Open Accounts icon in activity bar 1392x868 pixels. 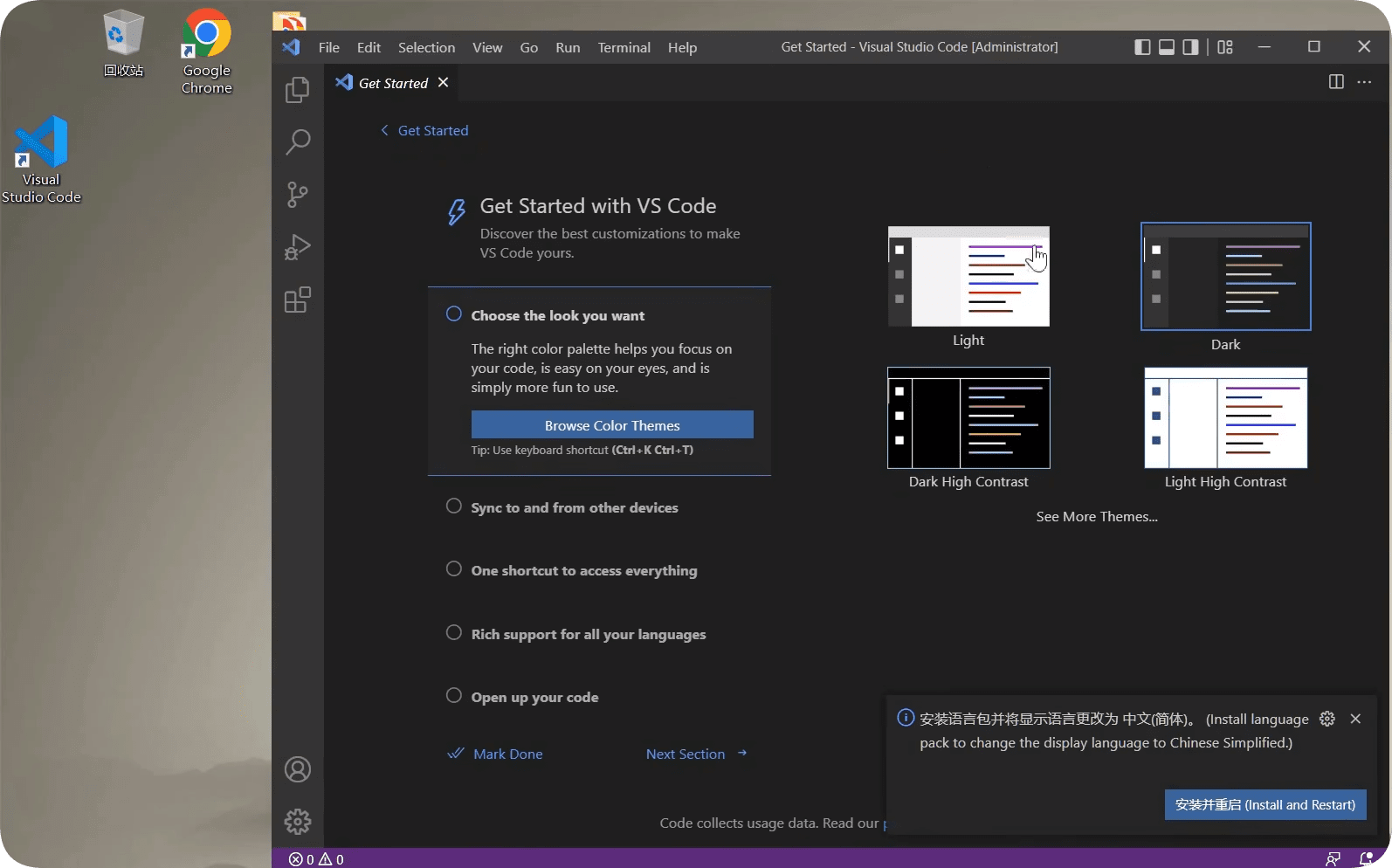tap(298, 769)
